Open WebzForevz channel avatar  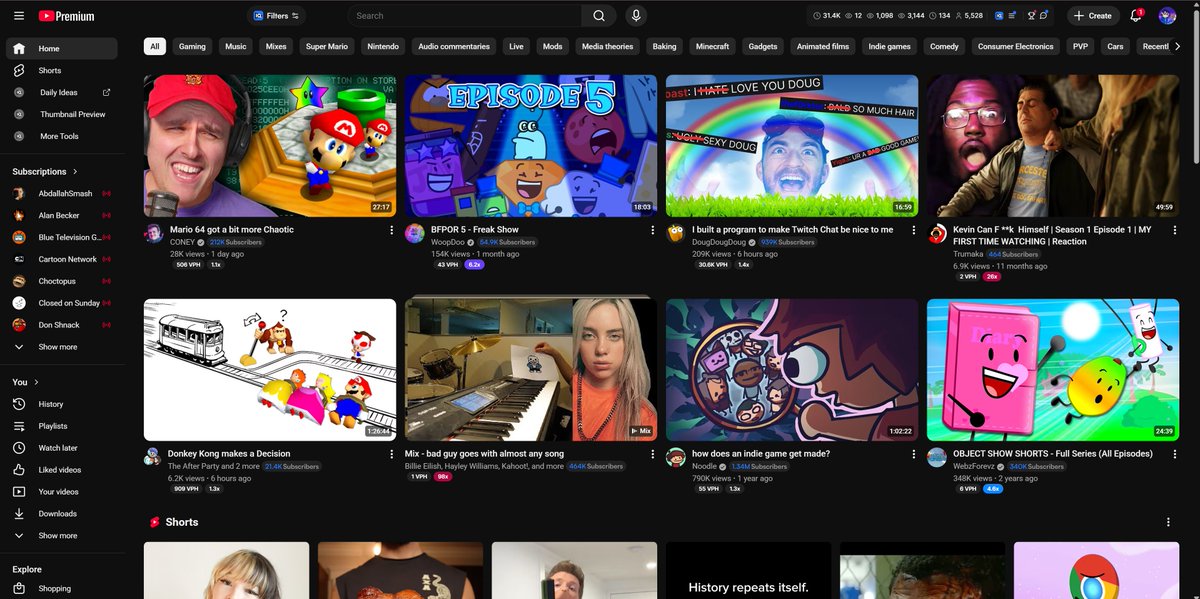click(937, 458)
